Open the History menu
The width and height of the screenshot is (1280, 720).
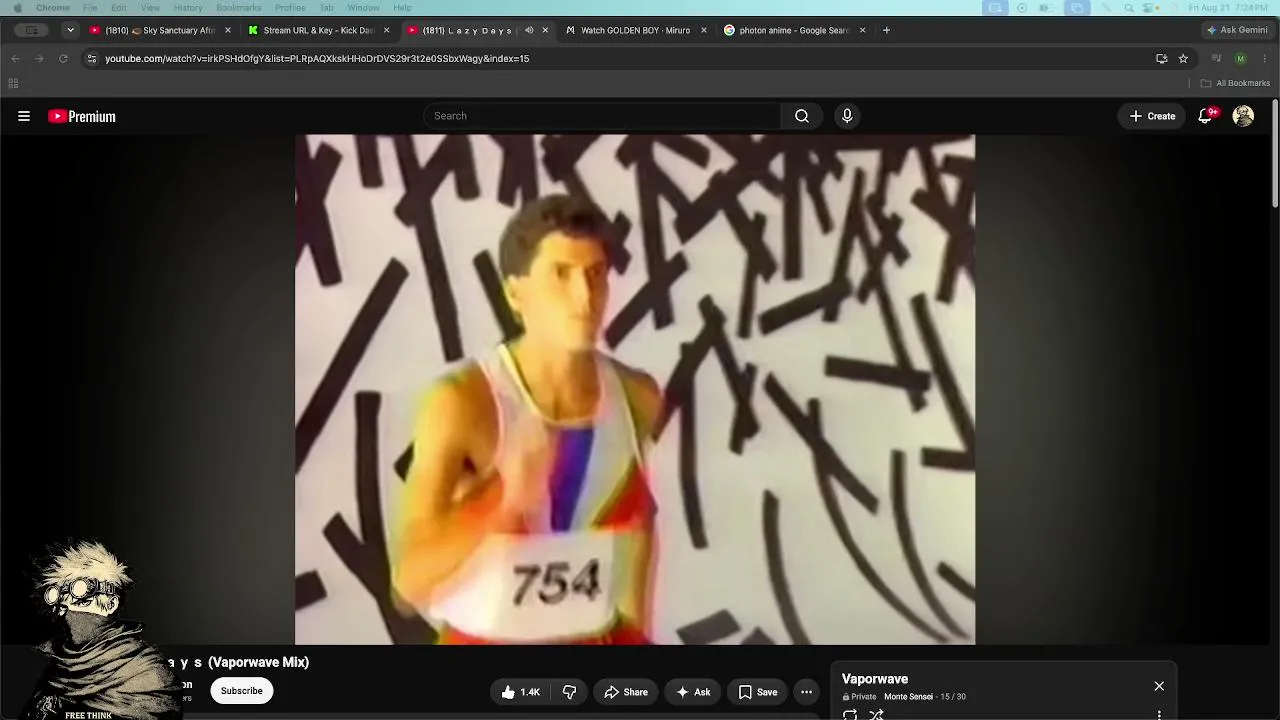coord(188,8)
